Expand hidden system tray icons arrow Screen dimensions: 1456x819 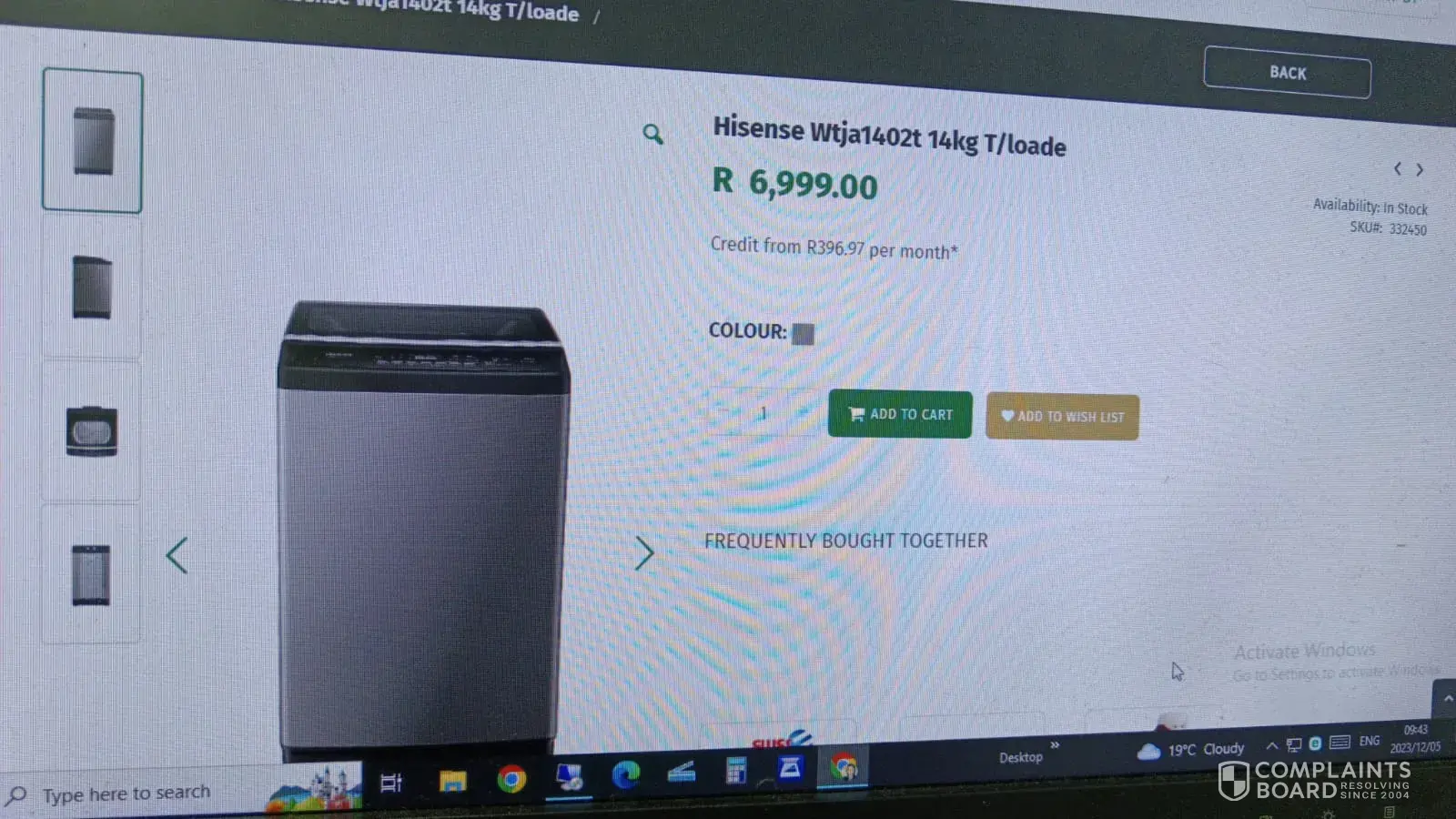pos(1271,745)
